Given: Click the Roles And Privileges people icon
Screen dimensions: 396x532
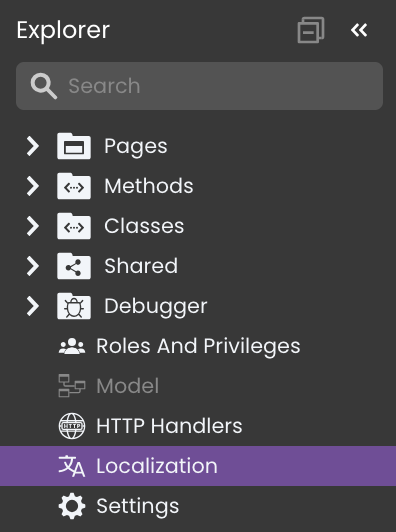Looking at the screenshot, I should coord(72,346).
